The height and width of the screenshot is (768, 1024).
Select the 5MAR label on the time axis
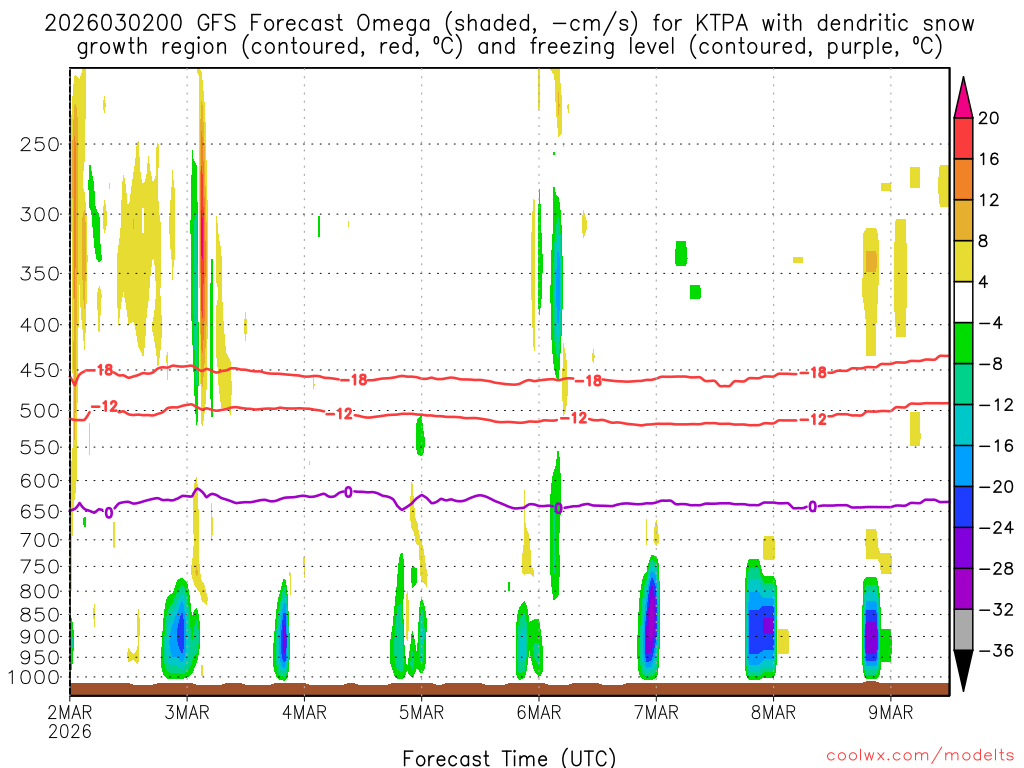[421, 713]
